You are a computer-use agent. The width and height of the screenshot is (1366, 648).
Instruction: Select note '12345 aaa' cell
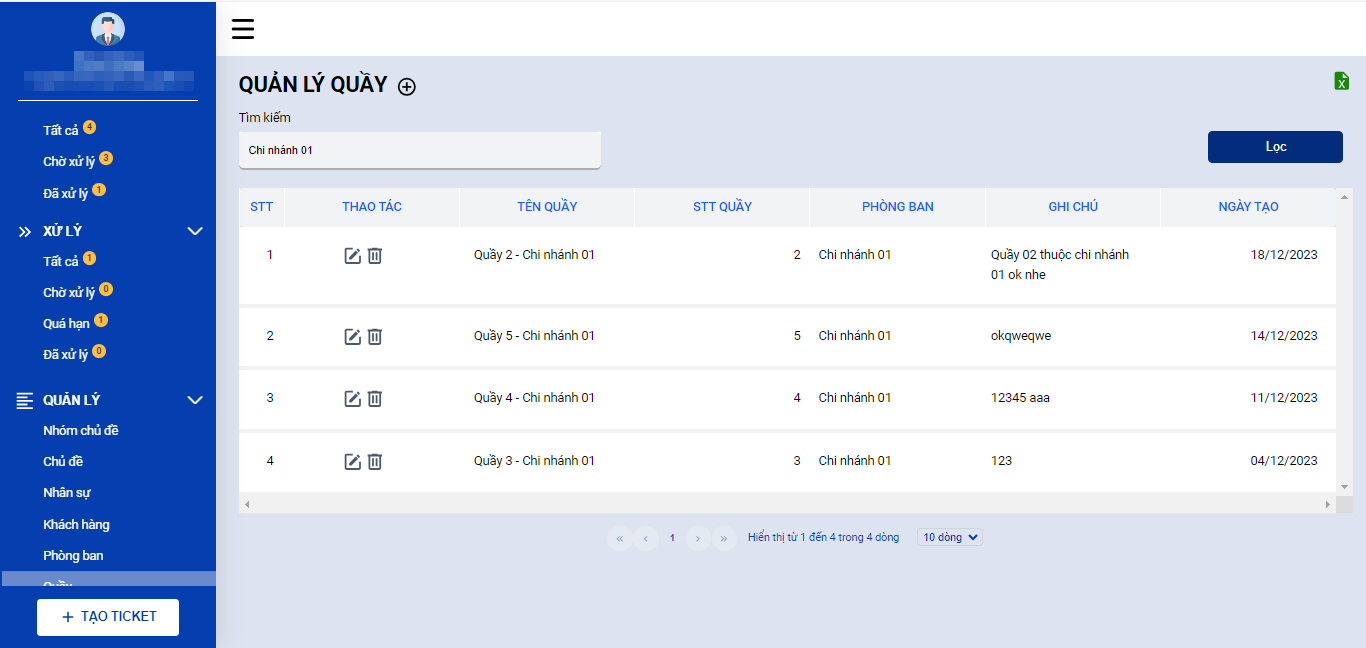point(1020,398)
